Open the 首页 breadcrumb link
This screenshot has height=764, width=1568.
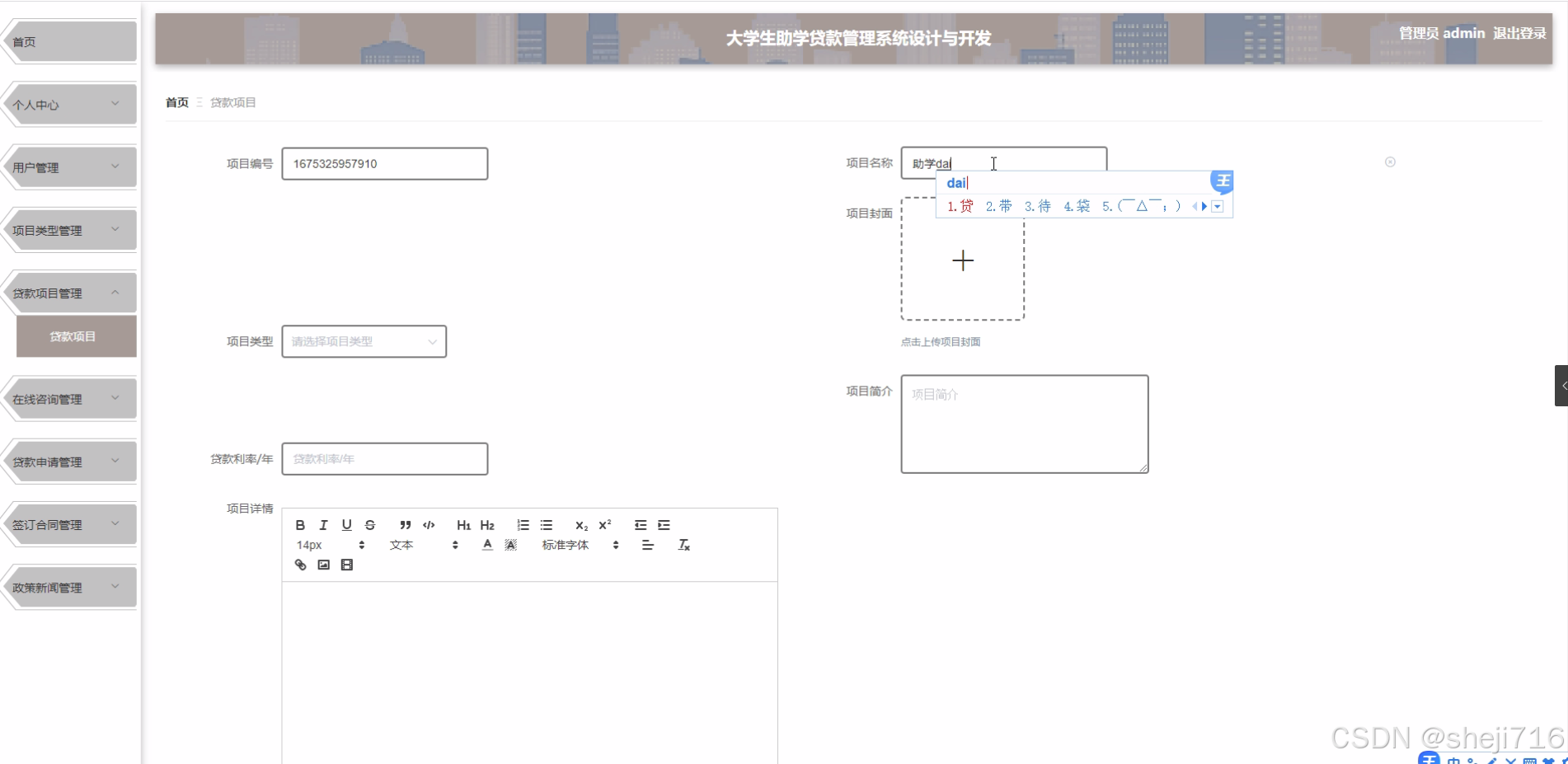pyautogui.click(x=176, y=102)
